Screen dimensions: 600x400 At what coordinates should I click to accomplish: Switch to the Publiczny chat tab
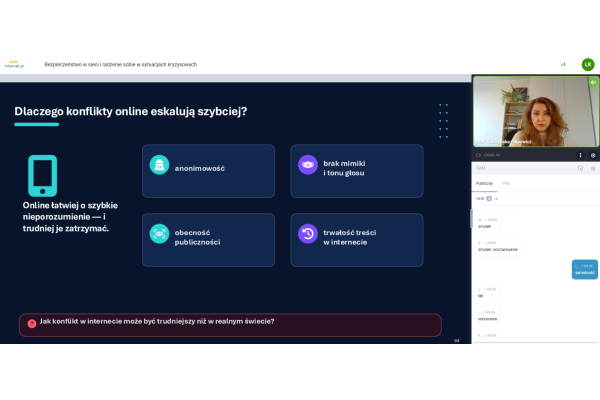(x=484, y=184)
